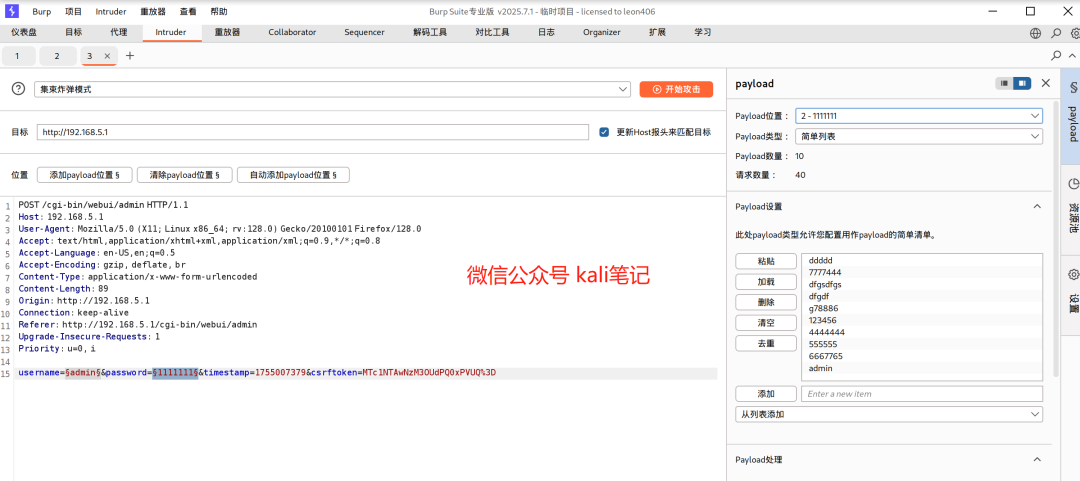The image size is (1080, 481).
Task: Open the Intruder menu in the menu bar
Action: pos(111,12)
